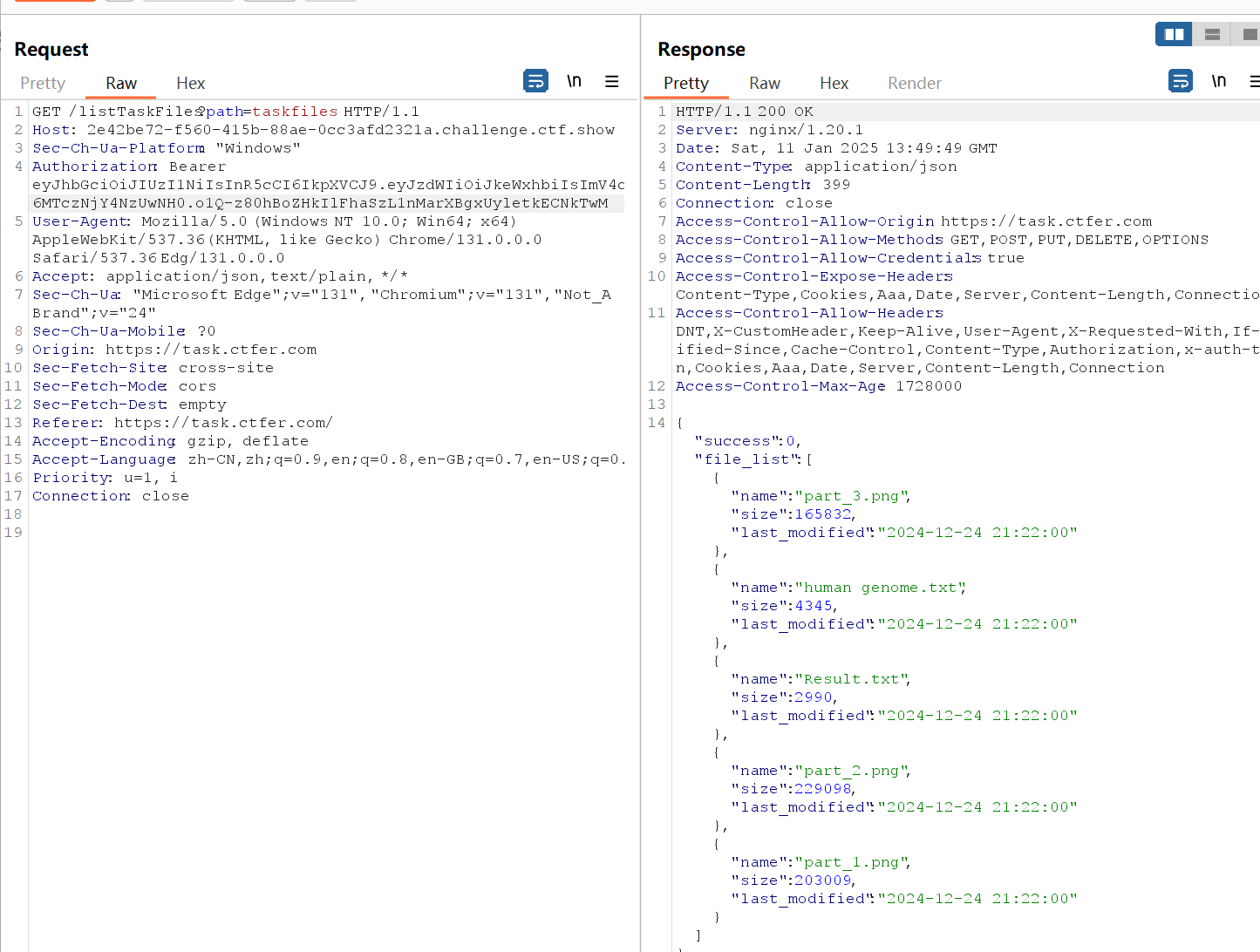The height and width of the screenshot is (952, 1260).
Task: Open the Response panel options menu
Action: pos(1254,81)
